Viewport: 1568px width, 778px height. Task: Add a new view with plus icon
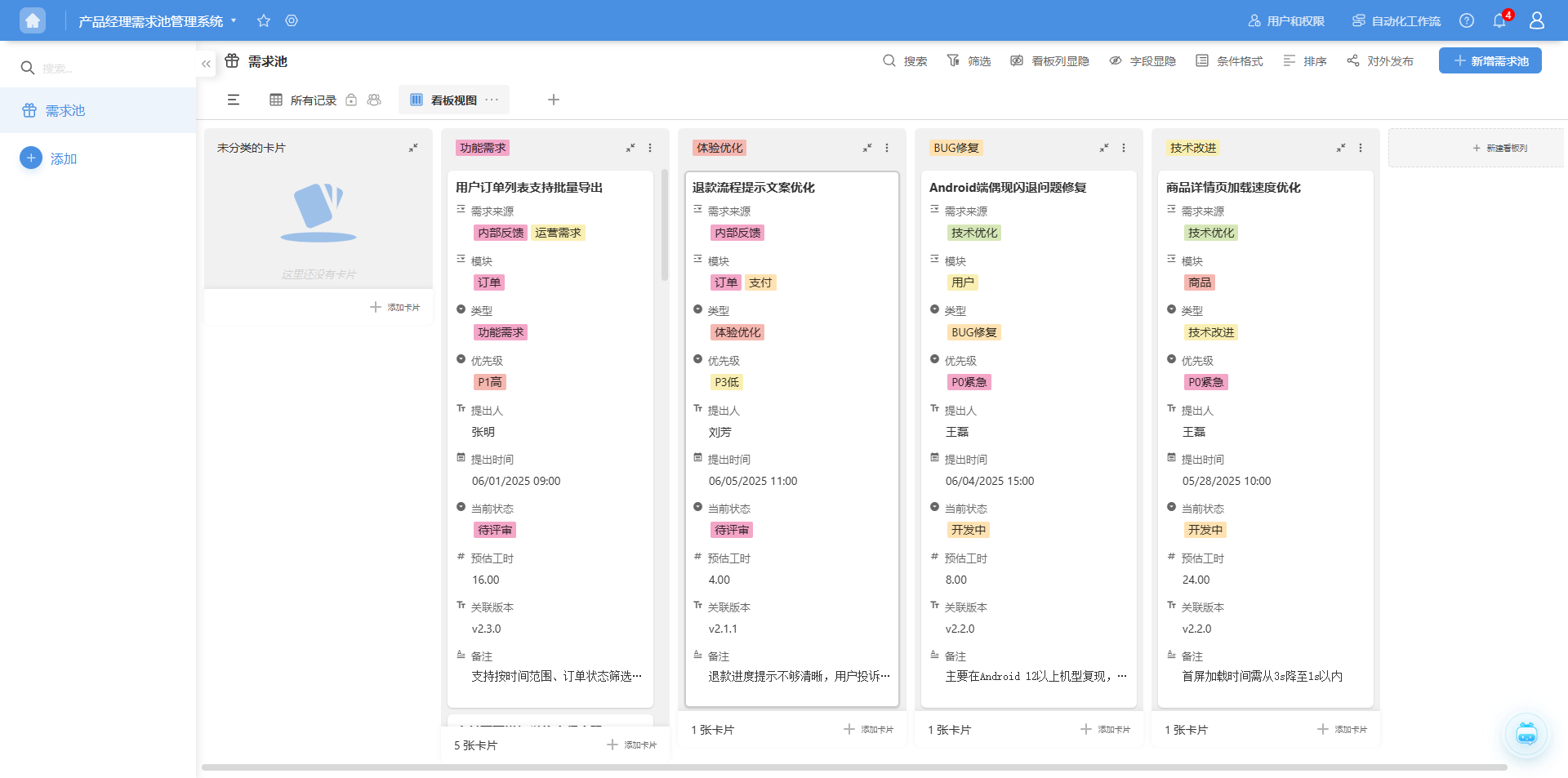click(554, 100)
